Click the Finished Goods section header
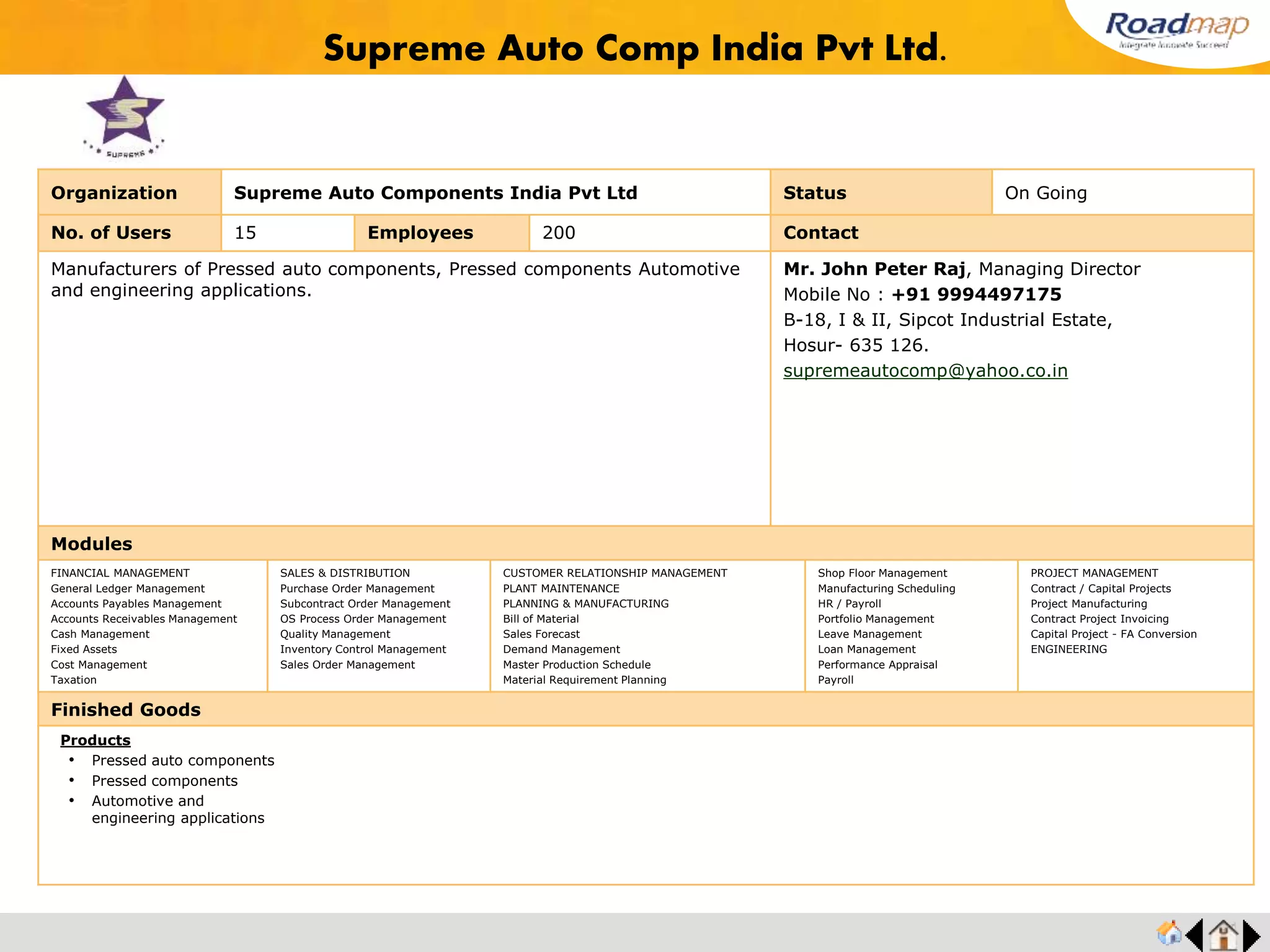 tap(646, 710)
